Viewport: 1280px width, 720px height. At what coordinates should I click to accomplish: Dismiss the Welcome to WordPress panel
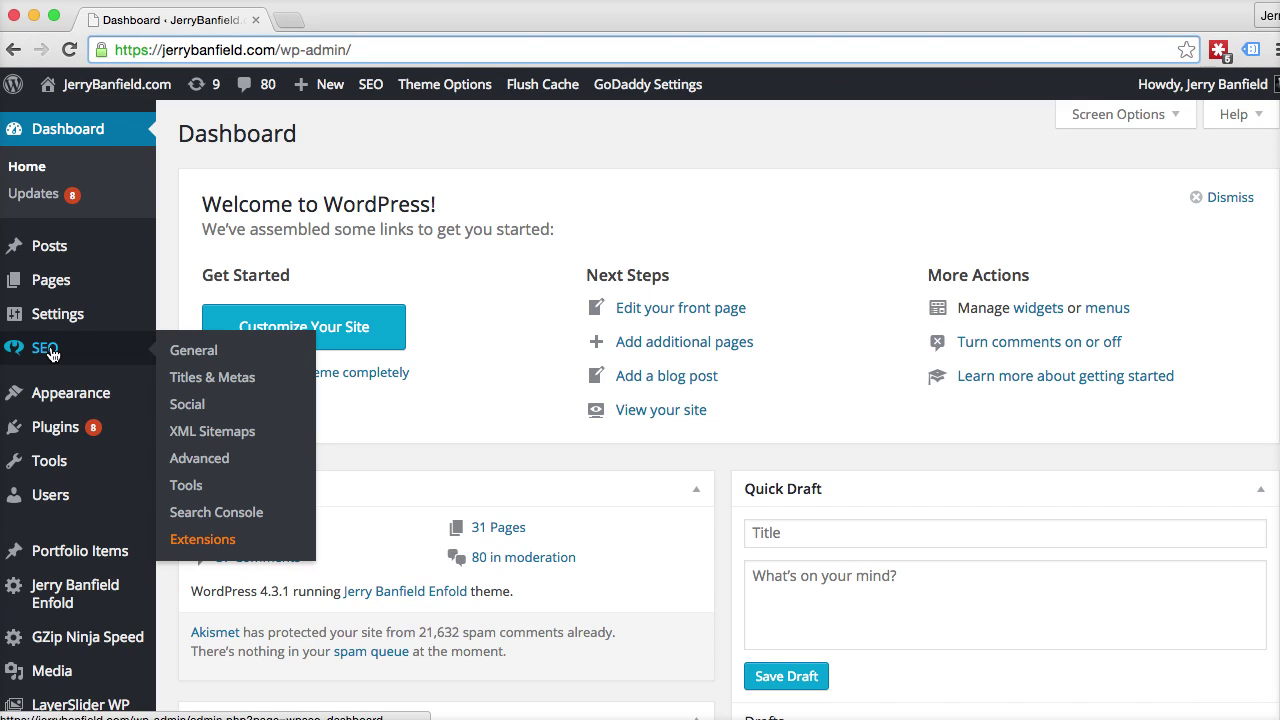1221,197
